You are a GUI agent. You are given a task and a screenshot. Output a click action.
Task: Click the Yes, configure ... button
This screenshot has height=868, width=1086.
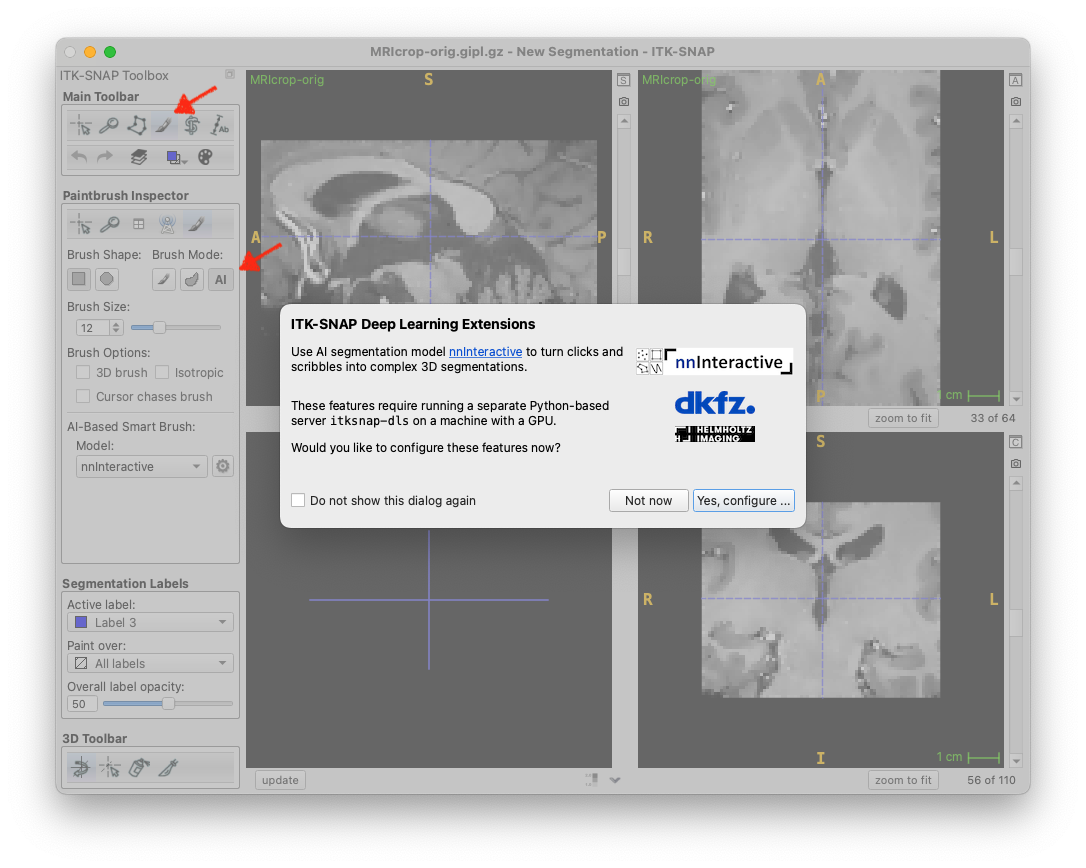point(743,500)
